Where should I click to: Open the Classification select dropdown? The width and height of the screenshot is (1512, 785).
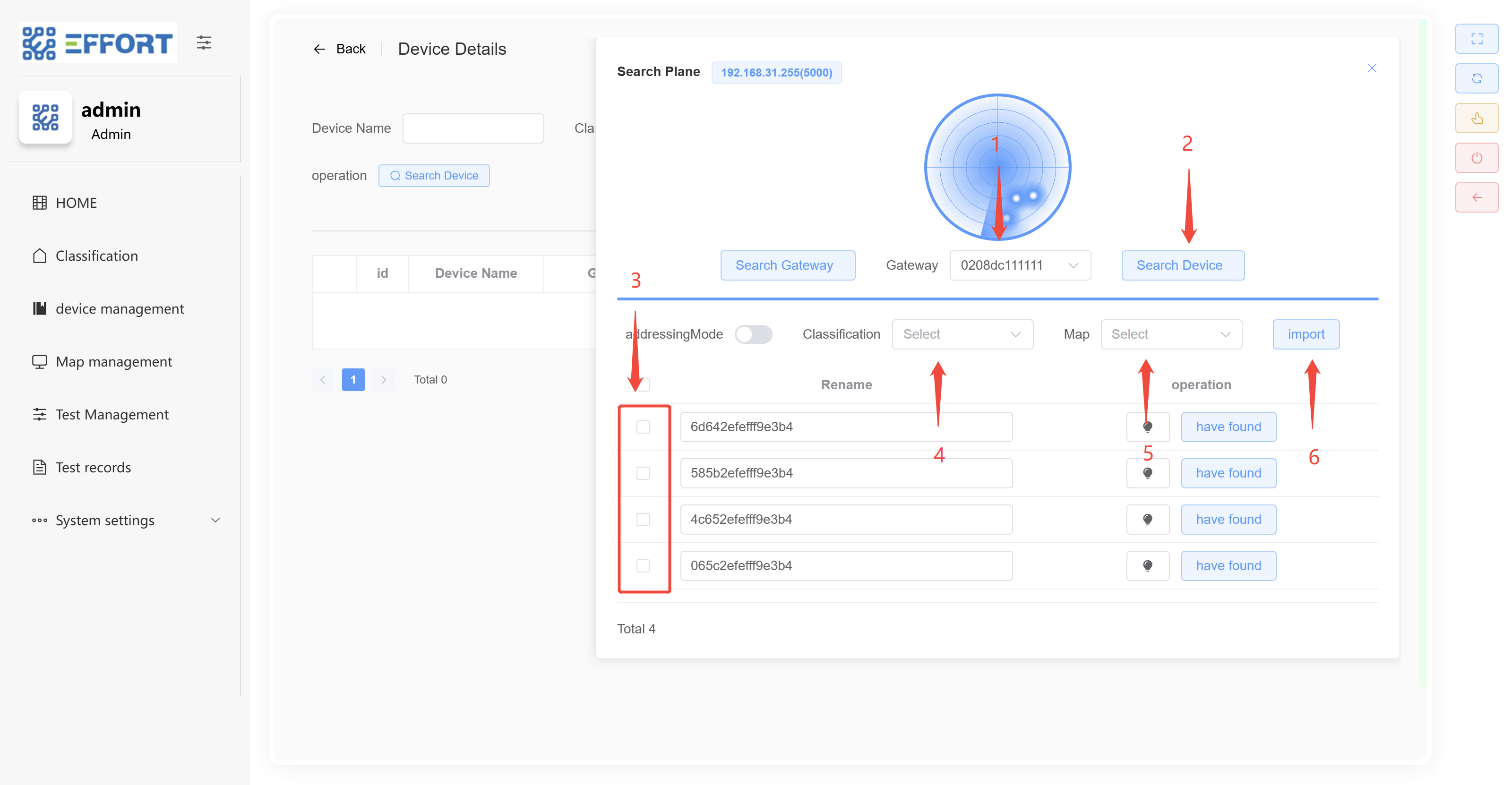click(962, 334)
